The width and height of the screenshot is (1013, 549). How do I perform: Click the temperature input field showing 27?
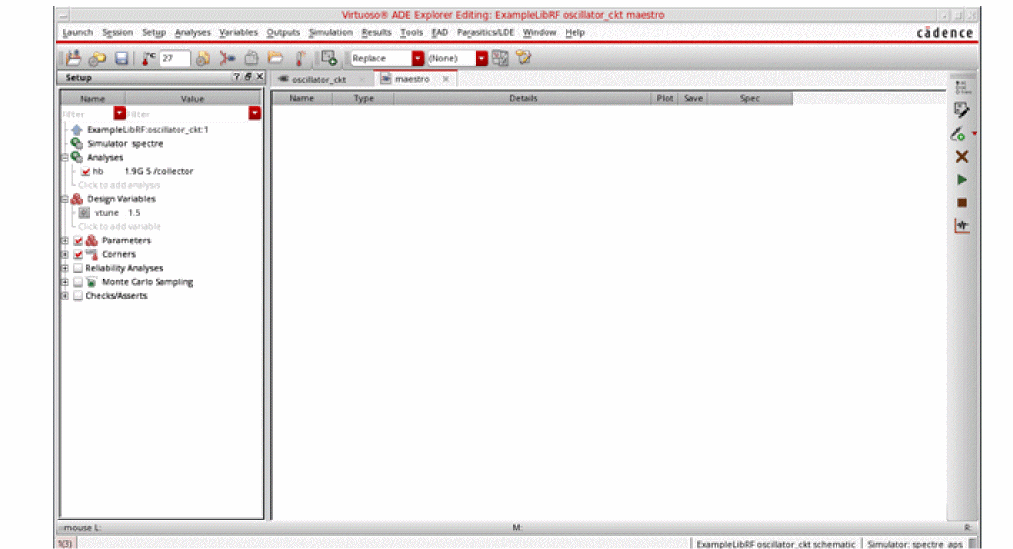click(x=174, y=58)
